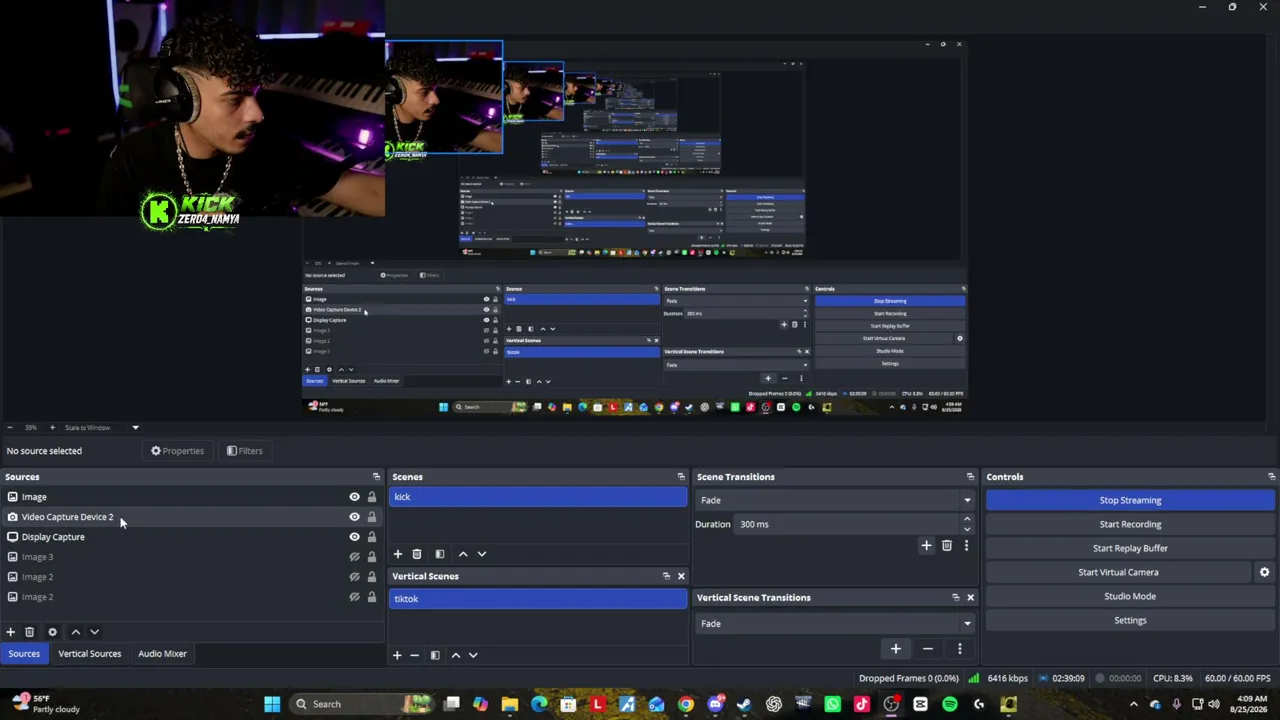Decrease the transition duration with down arrow
1280x720 pixels.
(966, 529)
